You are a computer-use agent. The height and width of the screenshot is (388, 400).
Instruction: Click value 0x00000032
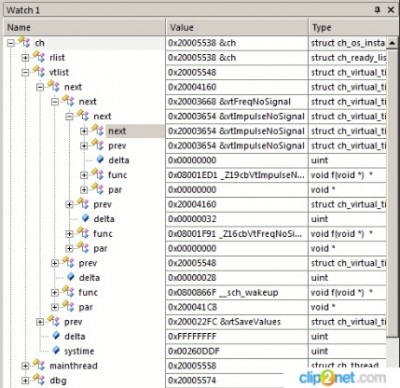[x=192, y=219]
